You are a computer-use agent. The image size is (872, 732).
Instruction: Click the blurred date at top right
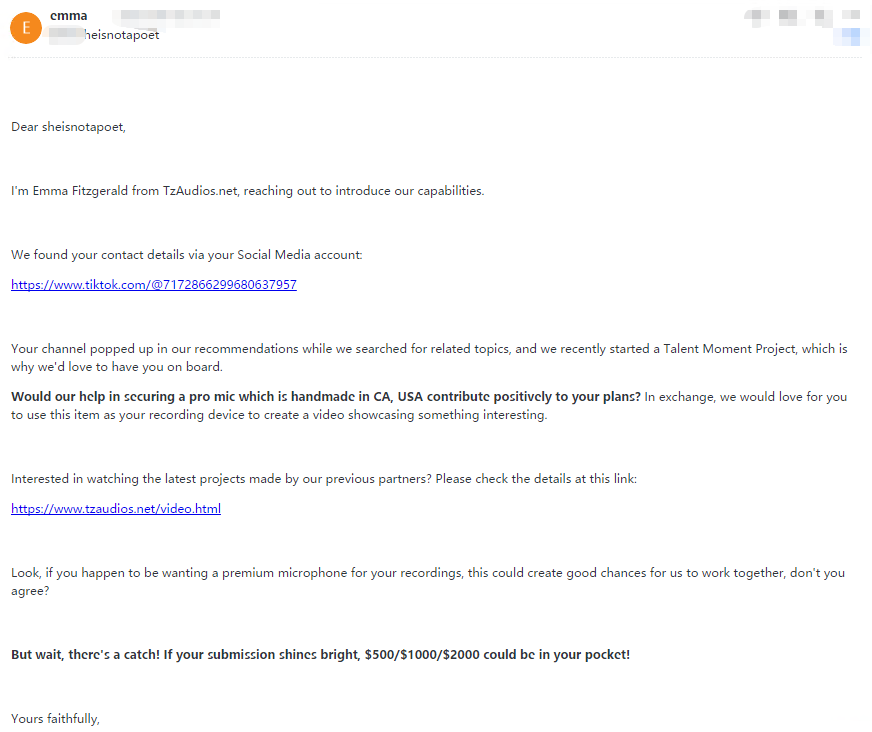click(x=800, y=16)
